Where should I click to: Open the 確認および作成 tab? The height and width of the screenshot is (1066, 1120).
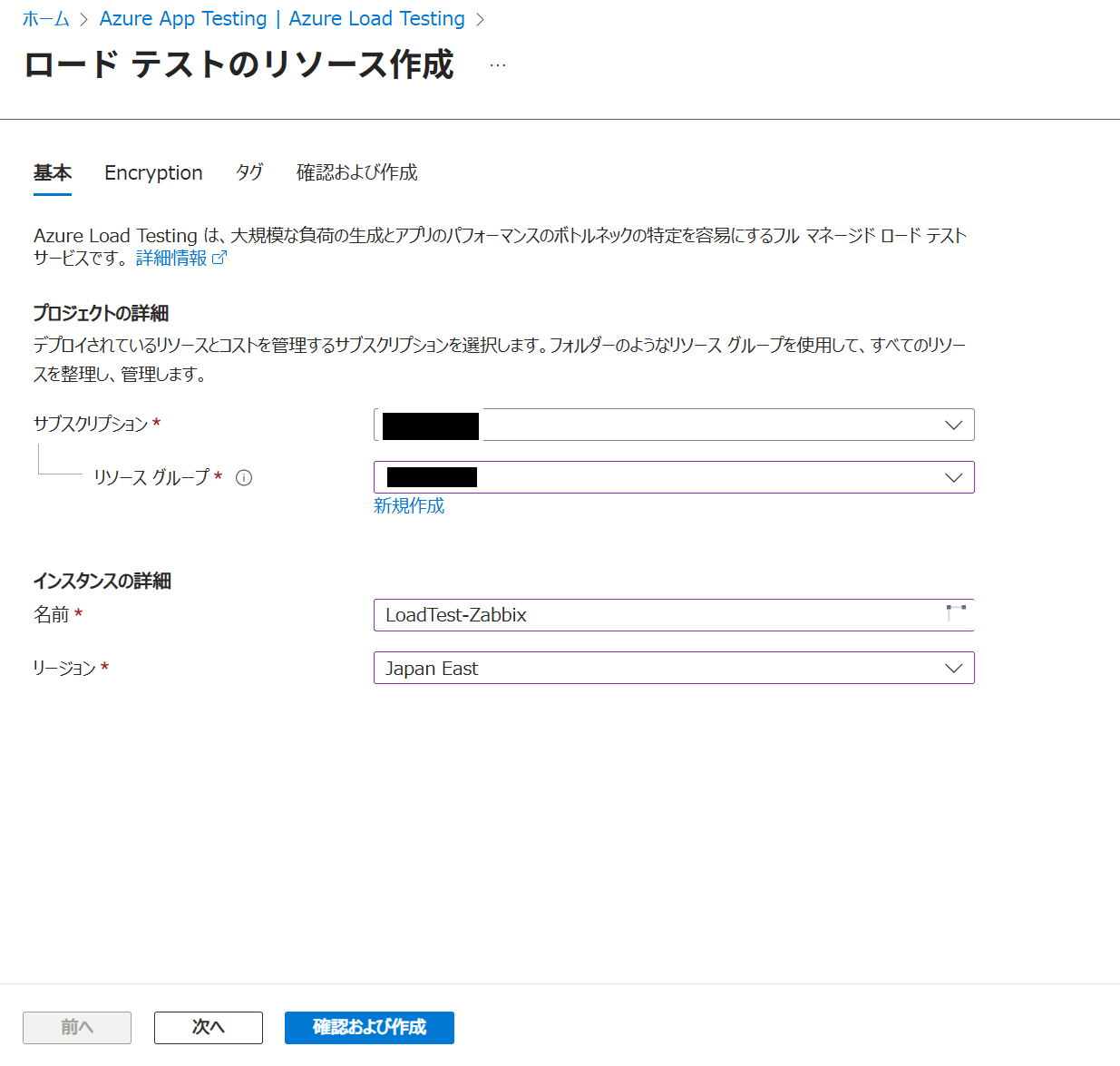356,172
